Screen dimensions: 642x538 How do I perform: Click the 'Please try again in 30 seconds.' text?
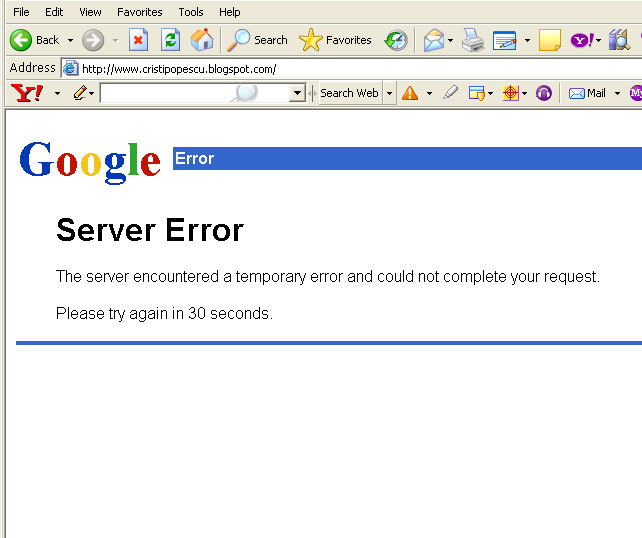[x=164, y=314]
